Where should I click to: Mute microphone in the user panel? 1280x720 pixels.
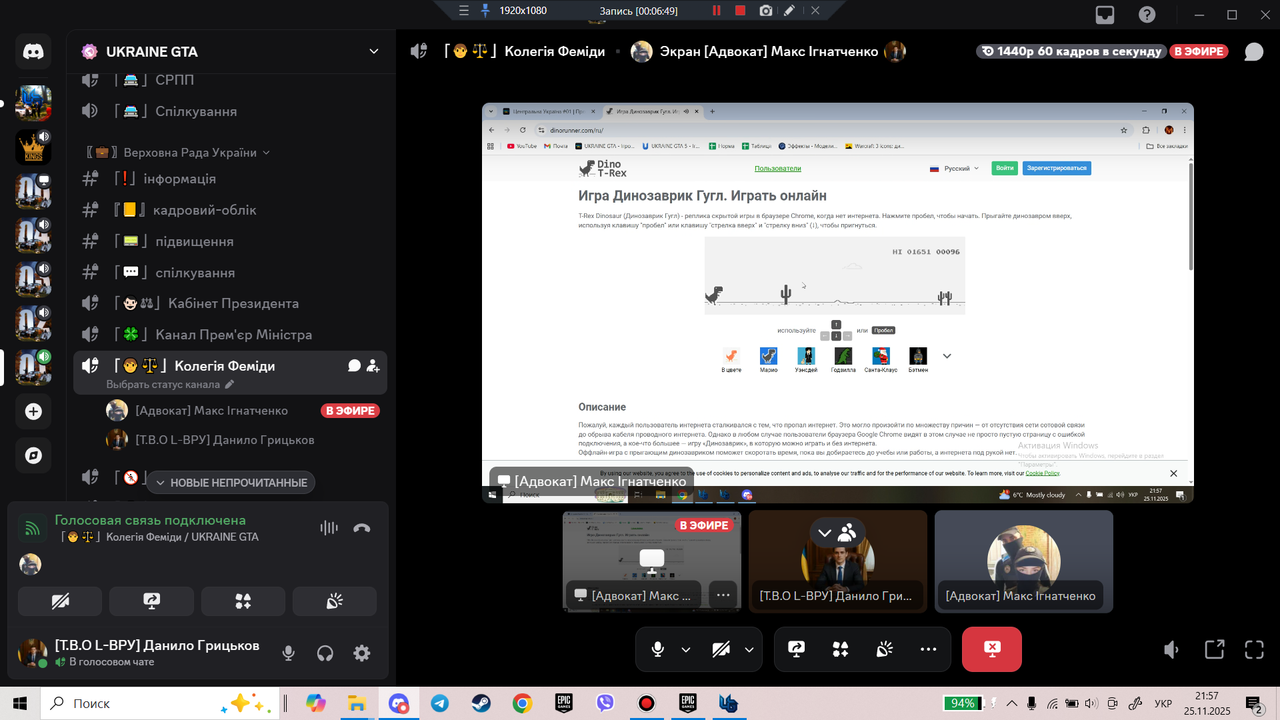tap(288, 653)
